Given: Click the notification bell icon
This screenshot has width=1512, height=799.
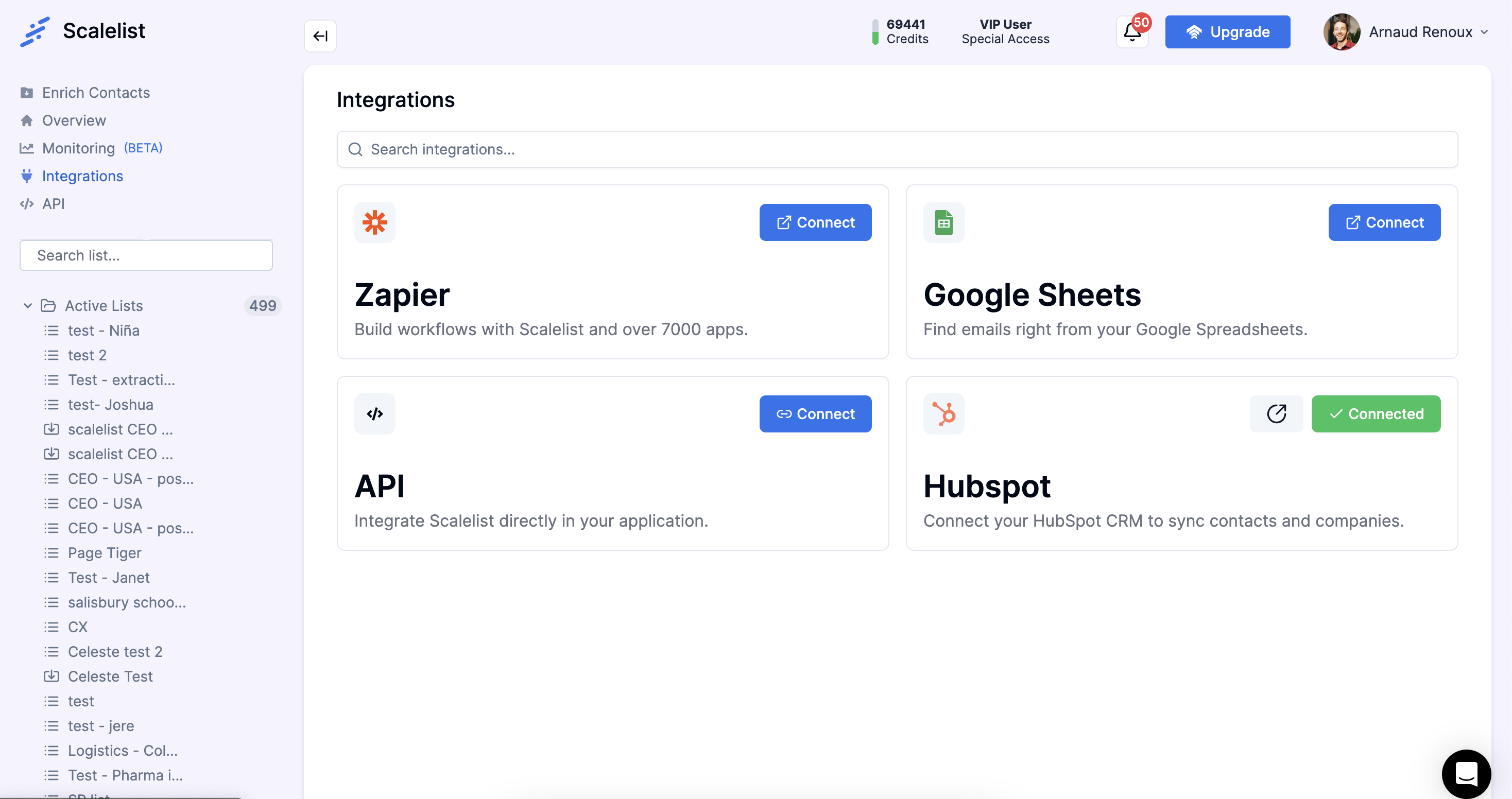Looking at the screenshot, I should pos(1131,33).
